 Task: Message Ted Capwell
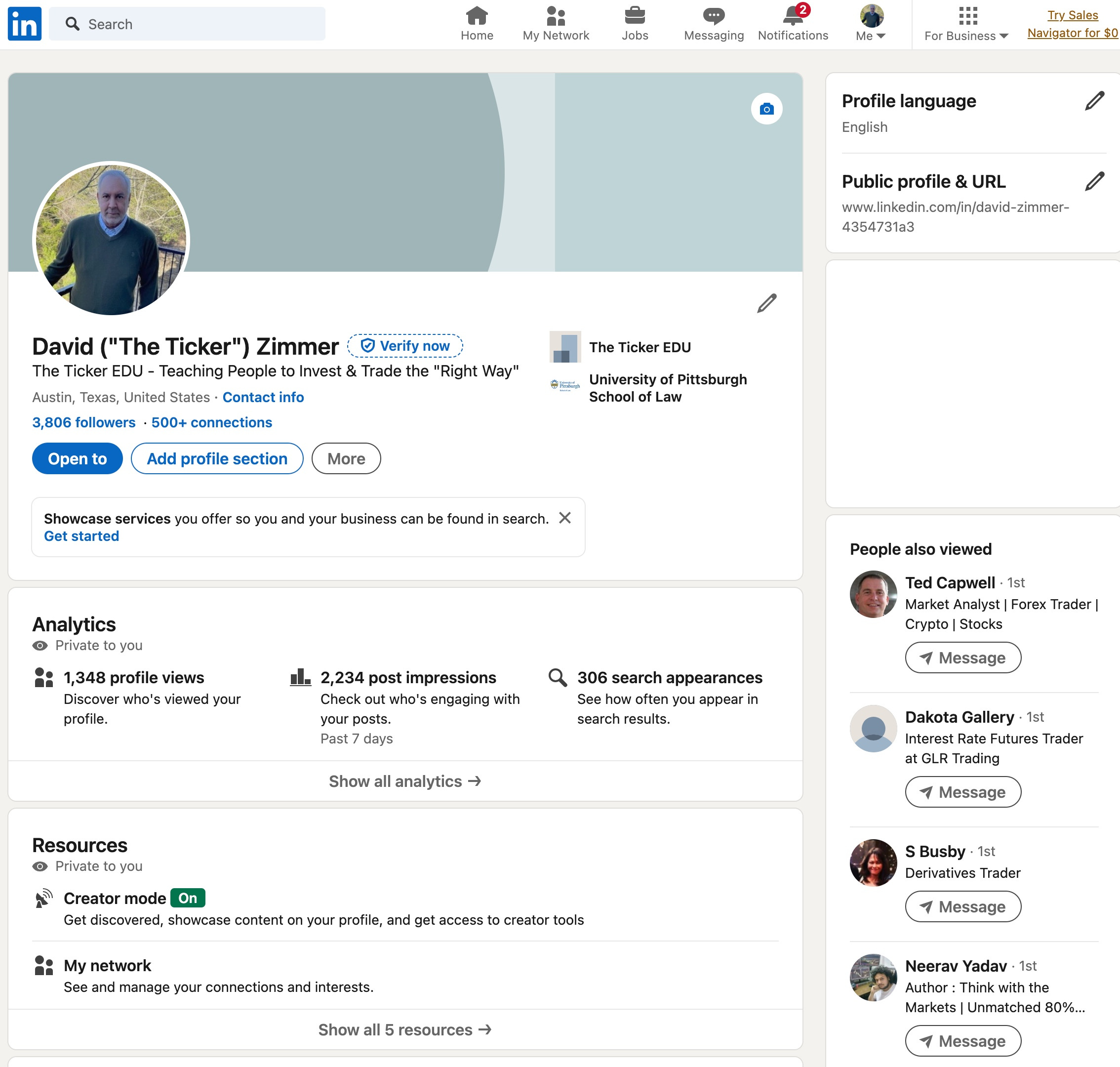tap(963, 658)
